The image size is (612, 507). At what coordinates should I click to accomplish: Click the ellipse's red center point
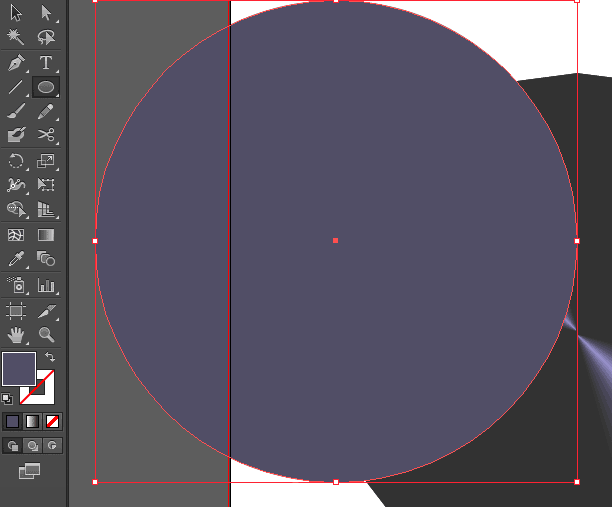[335, 241]
